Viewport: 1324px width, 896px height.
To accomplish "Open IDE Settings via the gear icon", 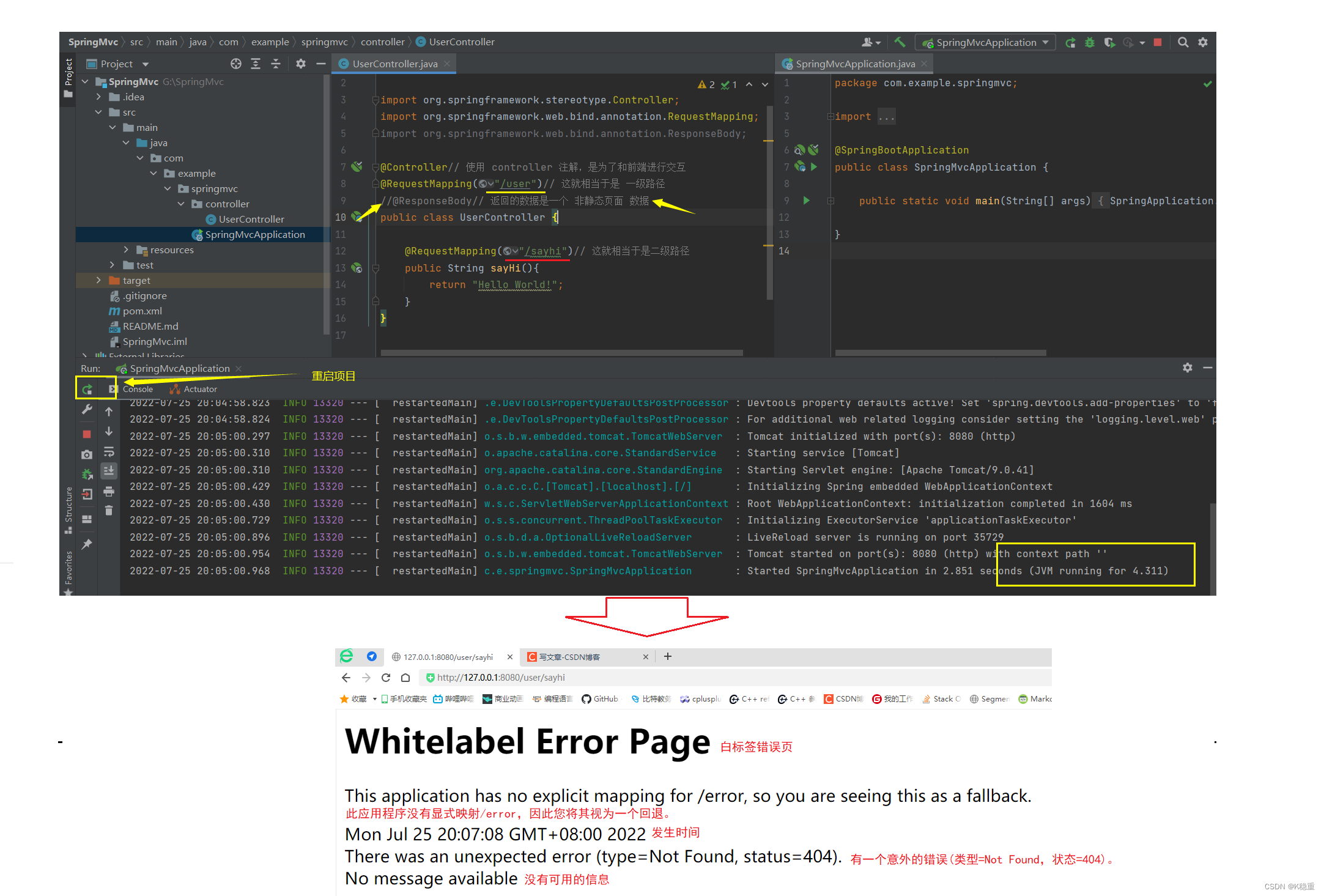I will (1203, 42).
